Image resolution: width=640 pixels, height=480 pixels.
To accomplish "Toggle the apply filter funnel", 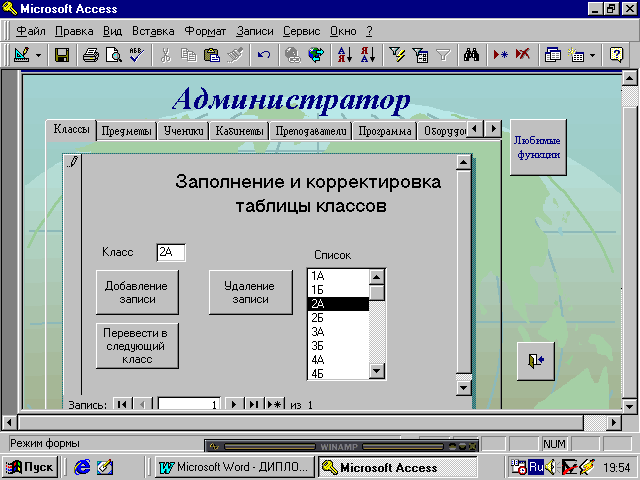I will pos(443,55).
